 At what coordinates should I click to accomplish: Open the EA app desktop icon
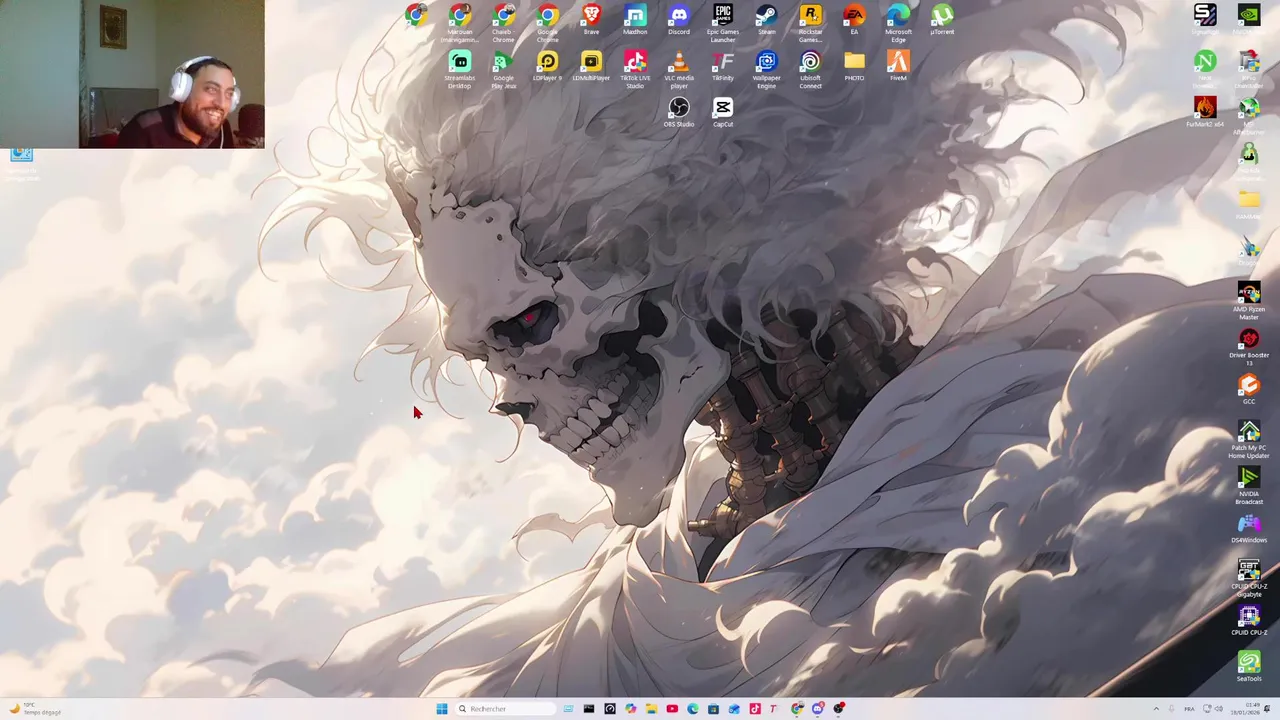tap(854, 19)
